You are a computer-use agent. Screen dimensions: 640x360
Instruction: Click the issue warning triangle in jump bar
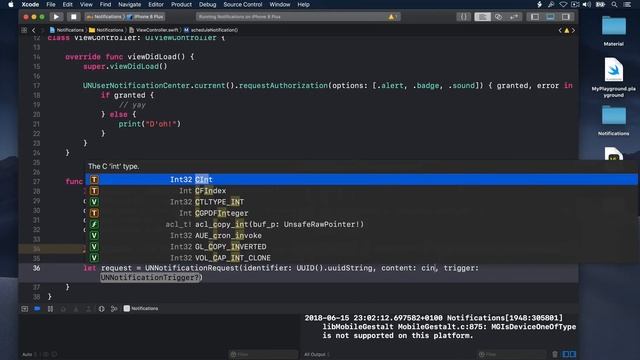(567, 30)
